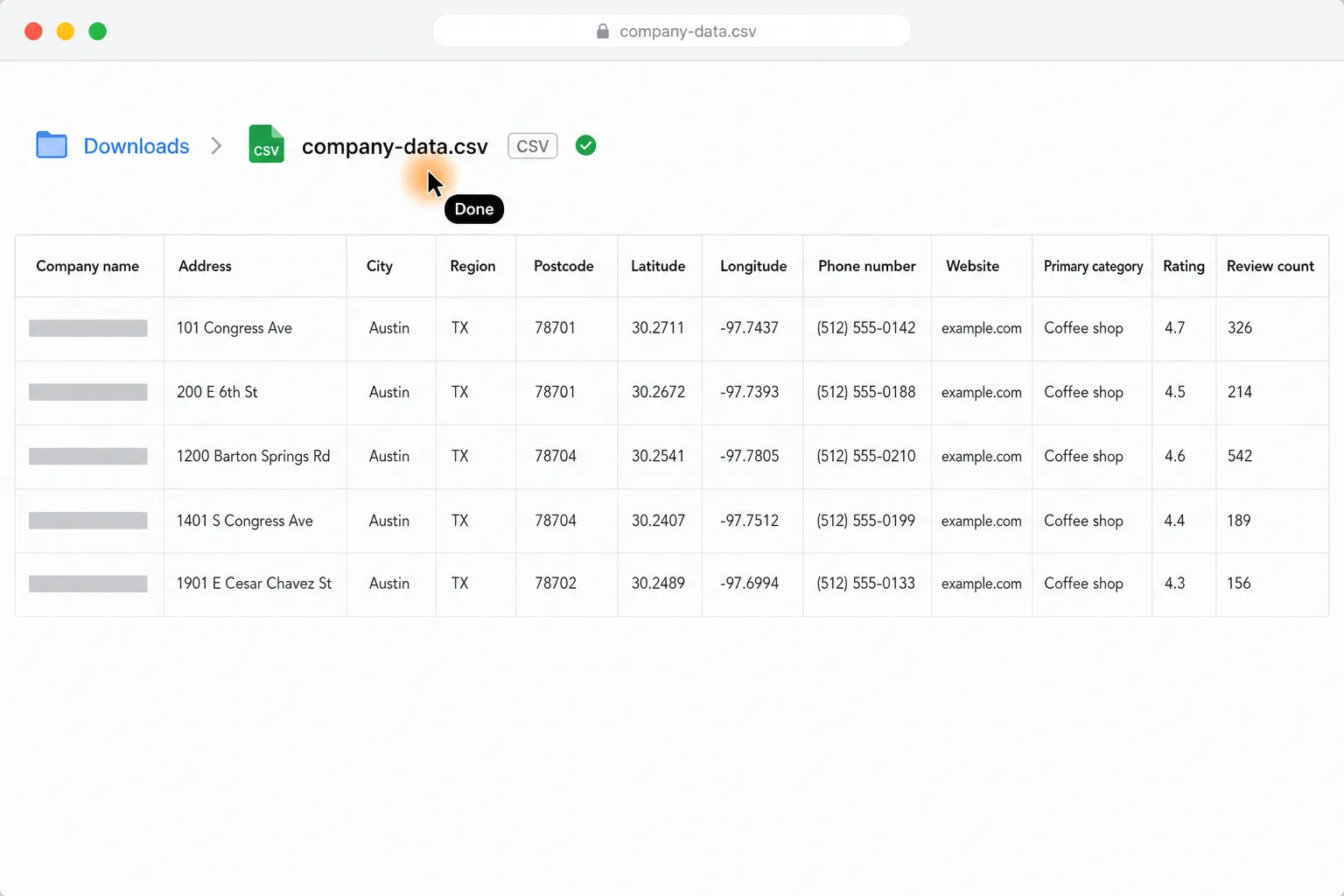Click the Latitude column header

pyautogui.click(x=658, y=266)
